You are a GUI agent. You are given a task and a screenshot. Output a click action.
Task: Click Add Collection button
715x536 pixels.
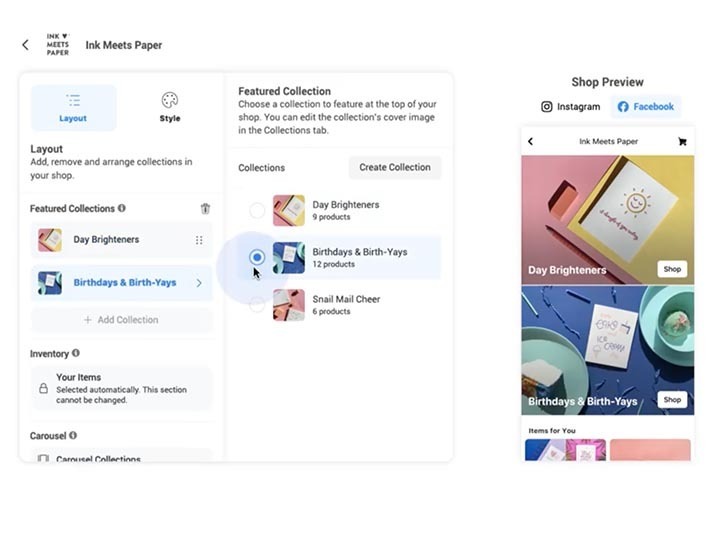121,320
